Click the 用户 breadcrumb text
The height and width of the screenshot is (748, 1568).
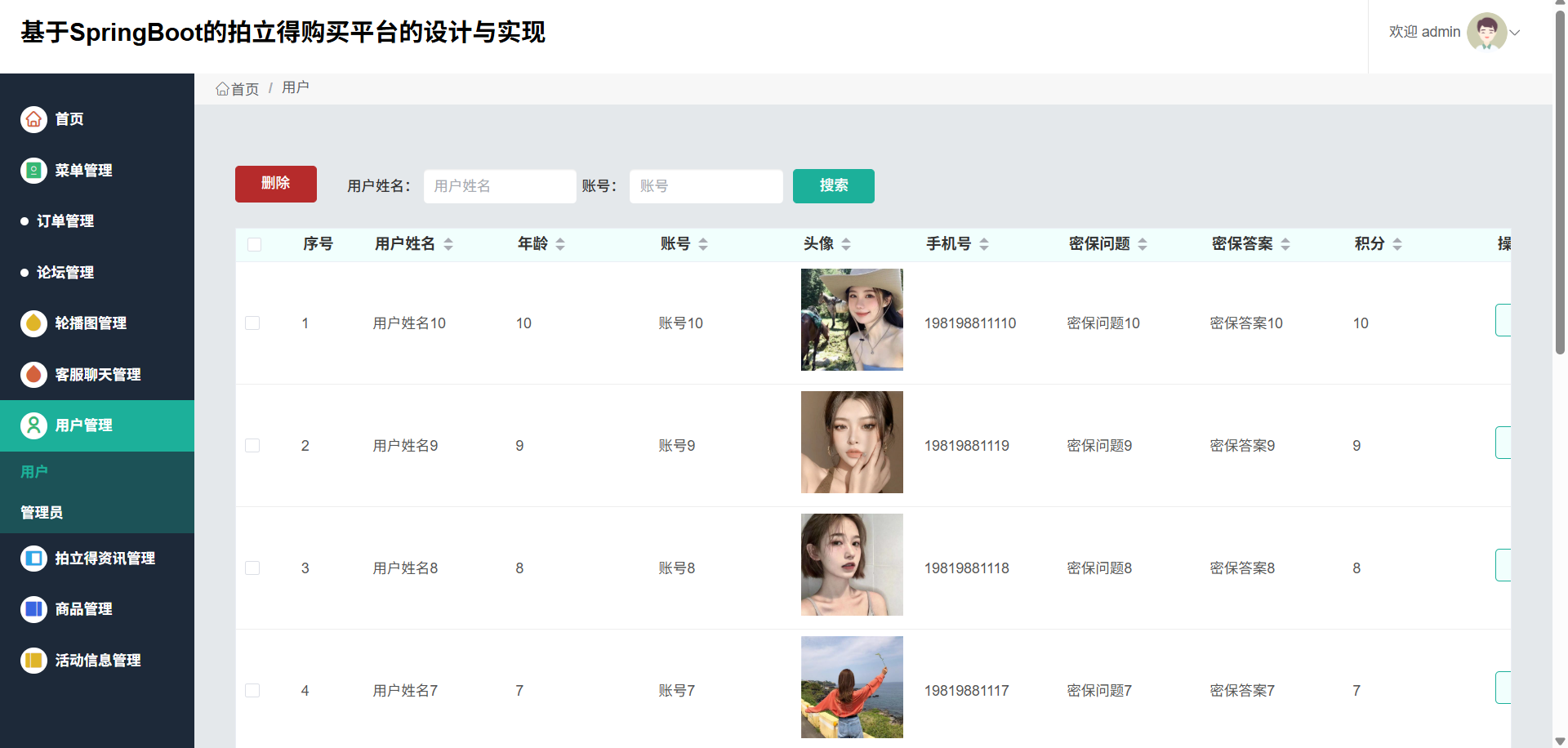(x=296, y=87)
